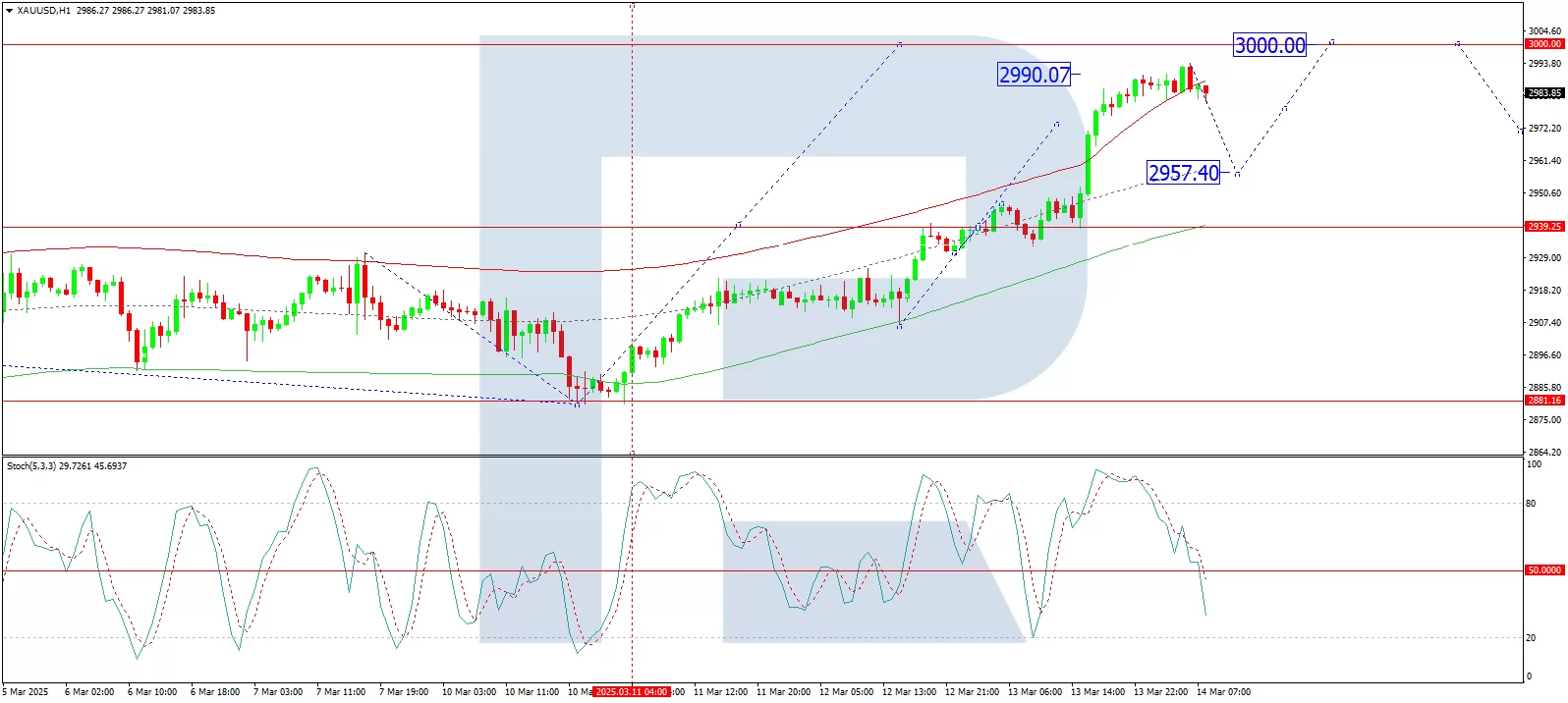Viewport: 1568px width, 703px height.
Task: Open the dropdown arrow beside XAUUSD,H1
Action: tap(9, 11)
